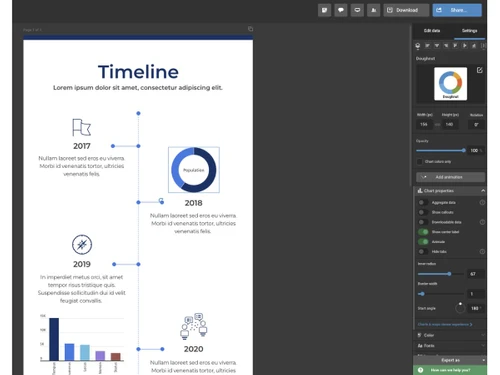The image size is (500, 375).
Task: Click the seventh alignment icon in settings row
Action: coord(474,46)
